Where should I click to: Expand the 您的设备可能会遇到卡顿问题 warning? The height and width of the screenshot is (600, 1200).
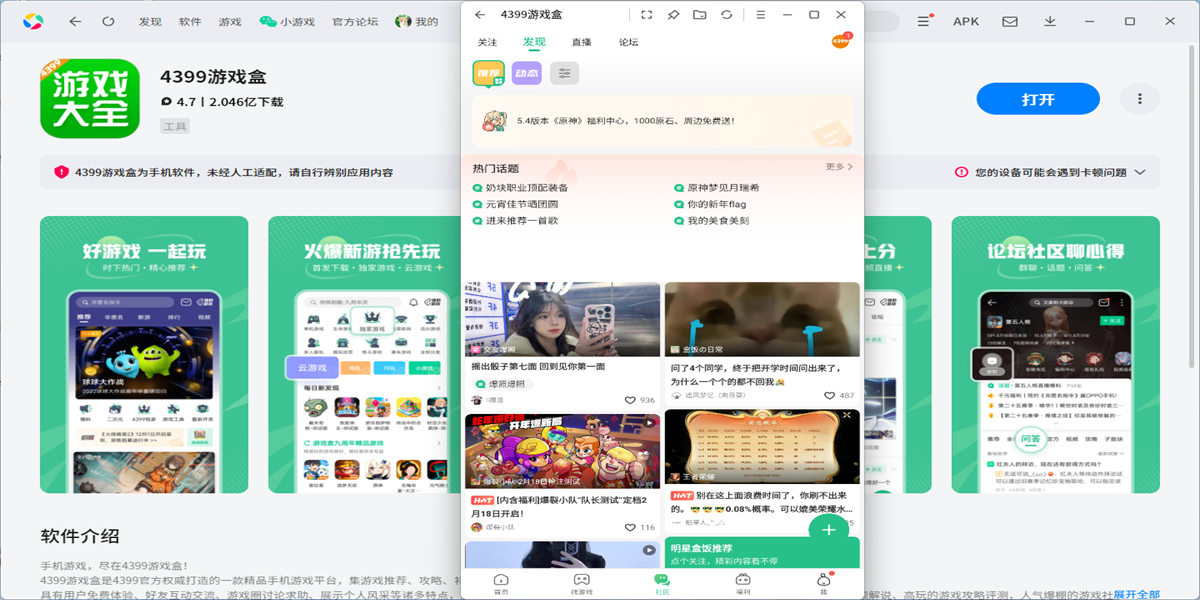point(1139,172)
